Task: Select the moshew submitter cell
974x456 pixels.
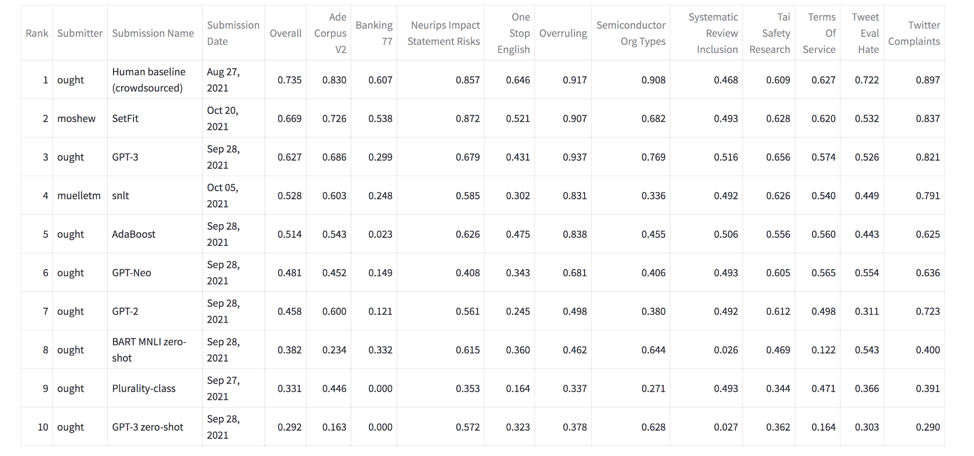Action: coord(76,118)
